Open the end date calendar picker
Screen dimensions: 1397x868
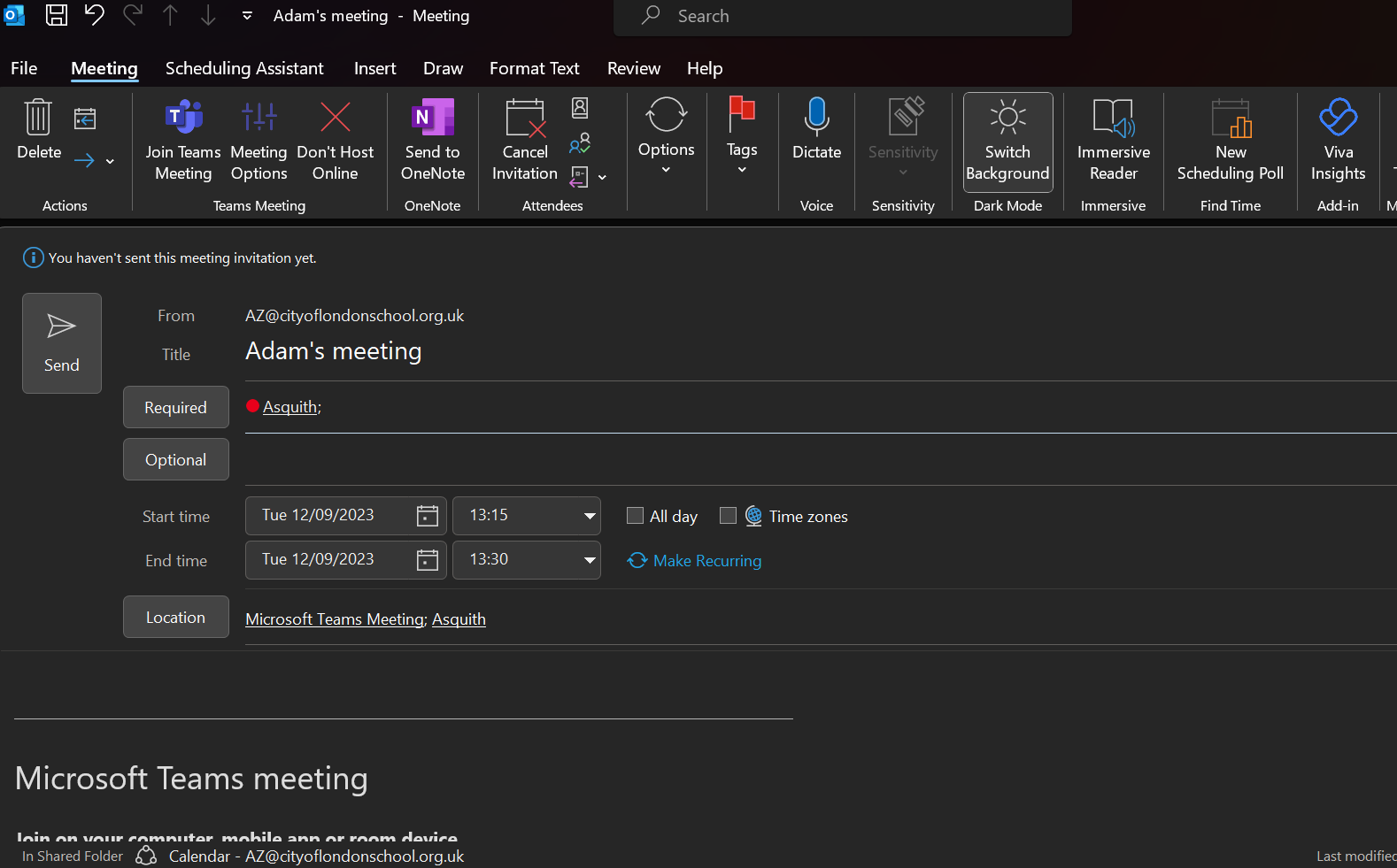(428, 560)
